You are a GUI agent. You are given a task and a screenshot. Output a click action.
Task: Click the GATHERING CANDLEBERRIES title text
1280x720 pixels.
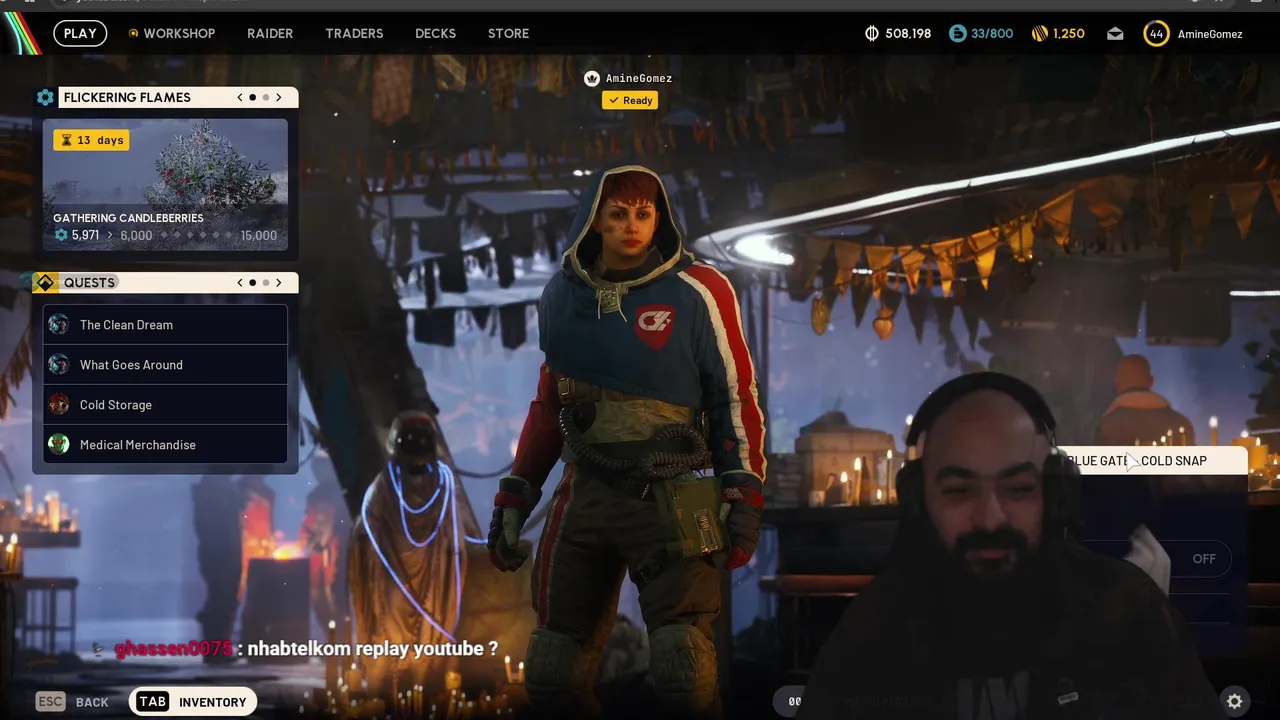click(x=128, y=218)
